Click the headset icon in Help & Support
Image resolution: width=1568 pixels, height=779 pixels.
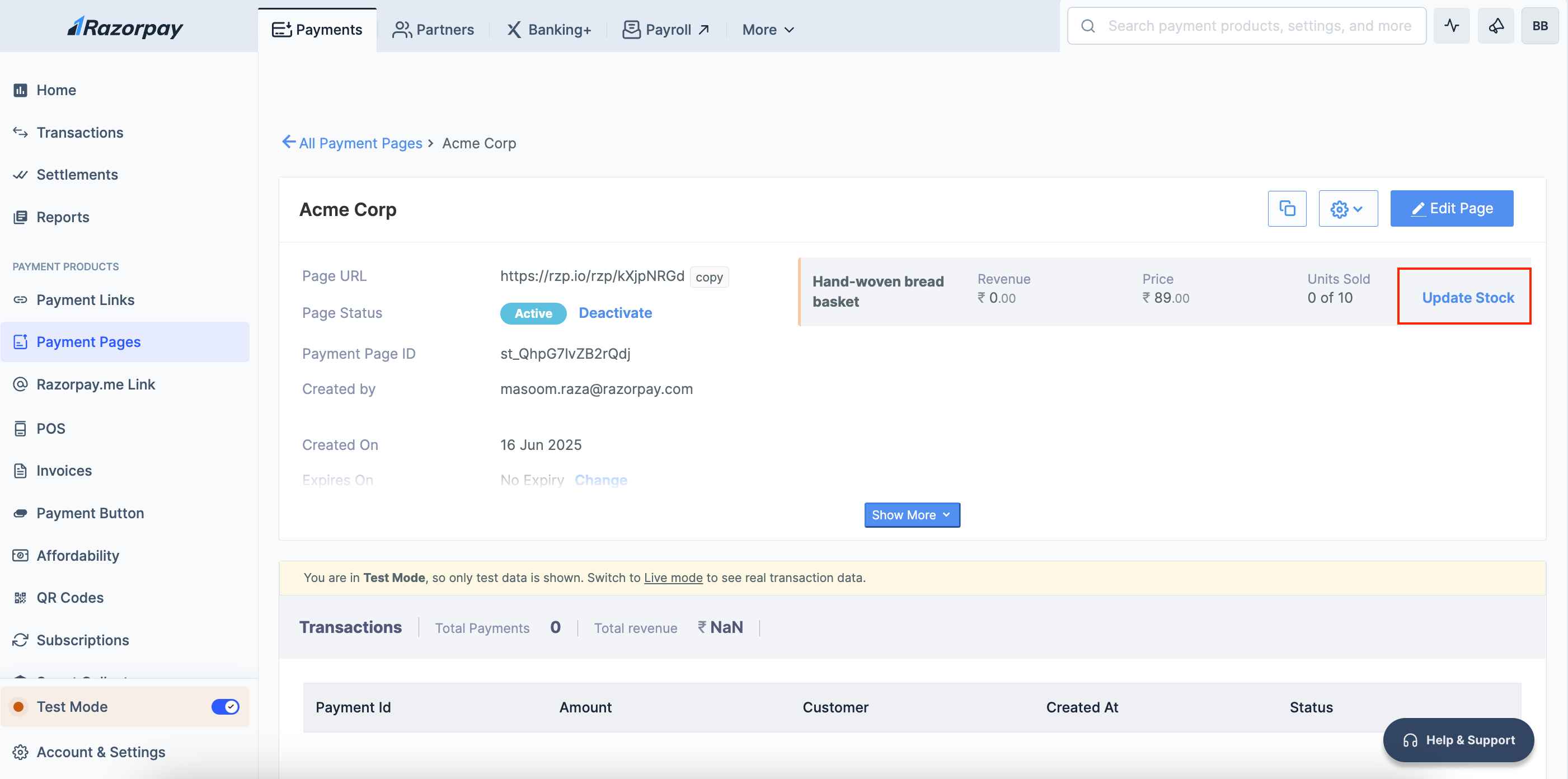pyautogui.click(x=1410, y=740)
